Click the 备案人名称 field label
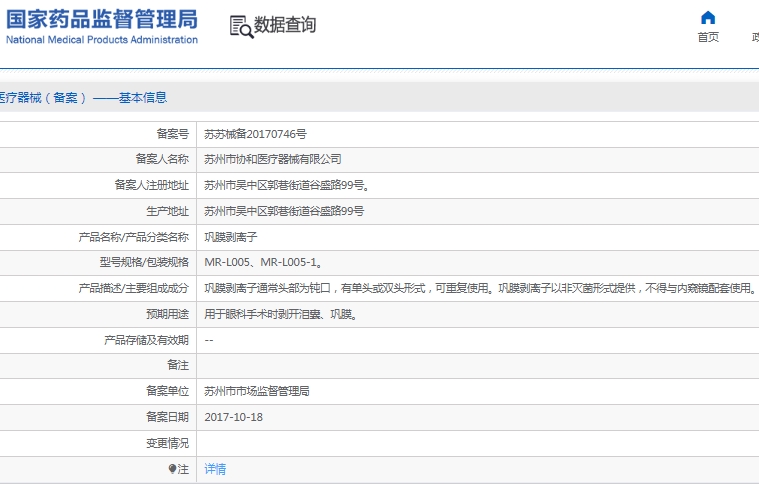759x493 pixels. (x=162, y=159)
